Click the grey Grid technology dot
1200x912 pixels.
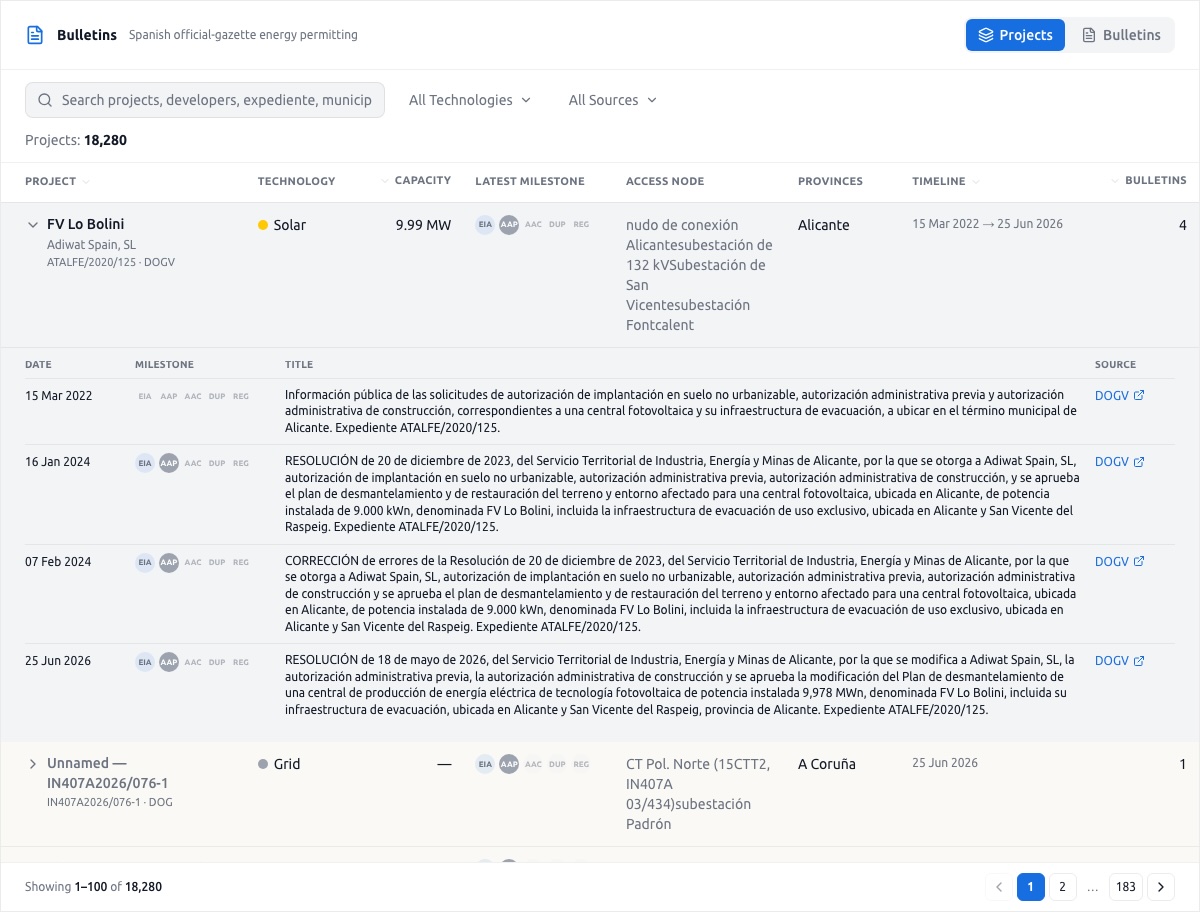[x=263, y=764]
